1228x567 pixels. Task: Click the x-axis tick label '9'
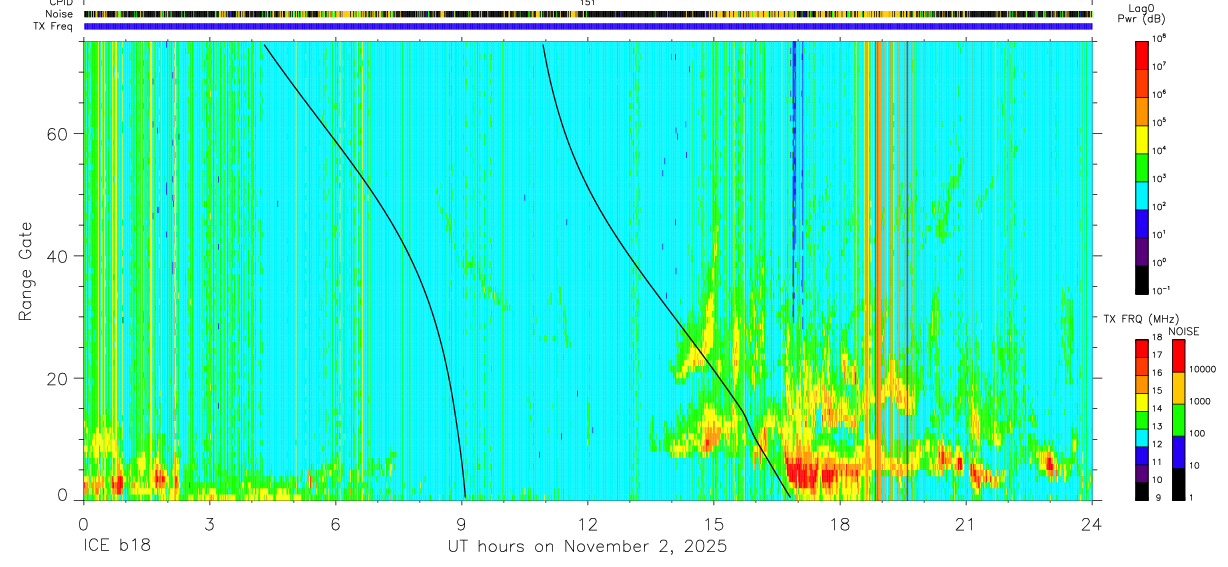click(x=461, y=524)
